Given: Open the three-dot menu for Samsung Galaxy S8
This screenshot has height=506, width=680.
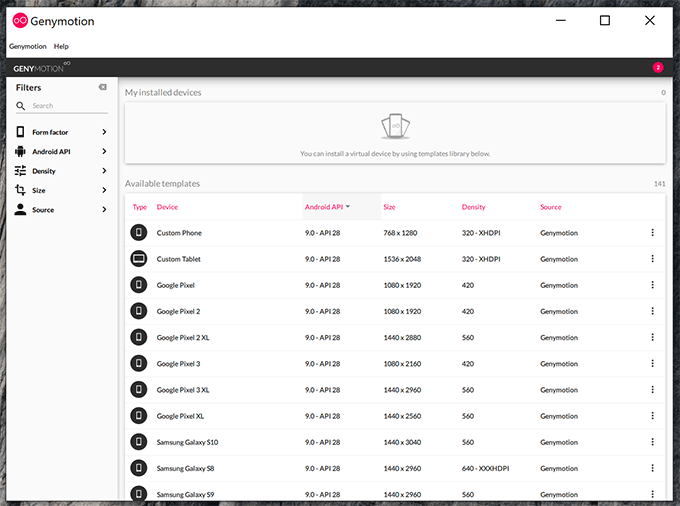Looking at the screenshot, I should coord(652,467).
